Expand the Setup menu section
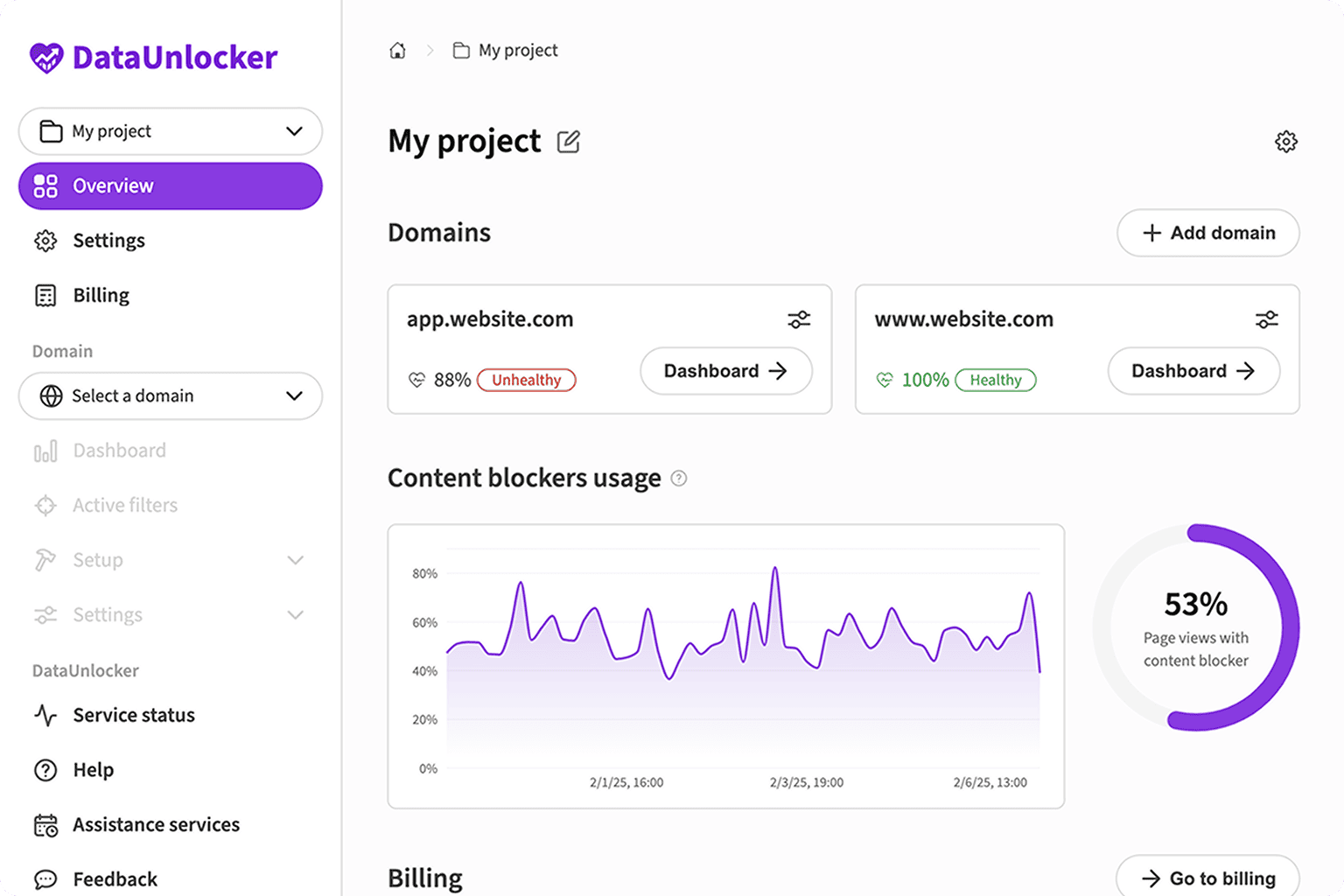1344x896 pixels. 295,560
